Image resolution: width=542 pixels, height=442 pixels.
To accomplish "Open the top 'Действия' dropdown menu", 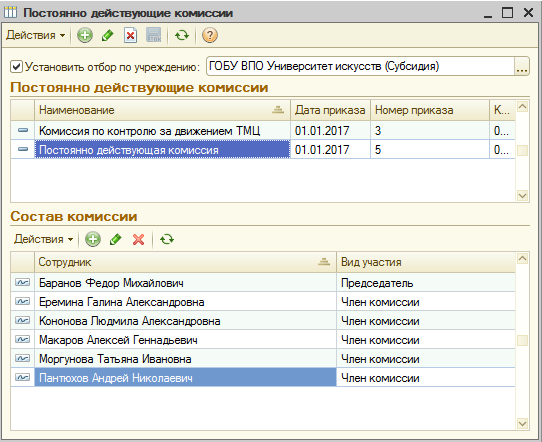I will [x=36, y=35].
